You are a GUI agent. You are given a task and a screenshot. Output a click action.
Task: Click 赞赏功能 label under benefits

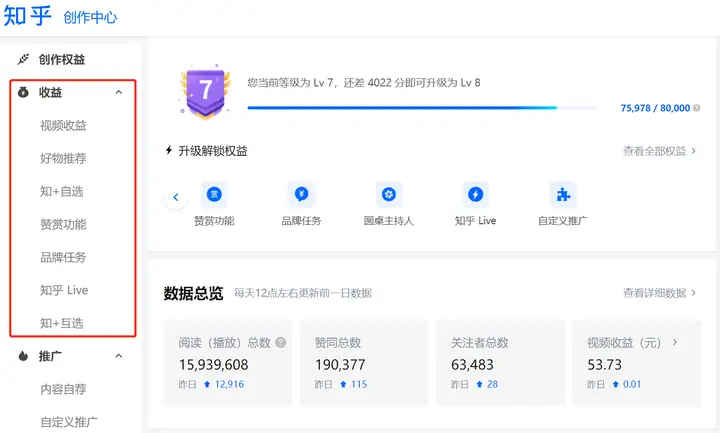[214, 221]
